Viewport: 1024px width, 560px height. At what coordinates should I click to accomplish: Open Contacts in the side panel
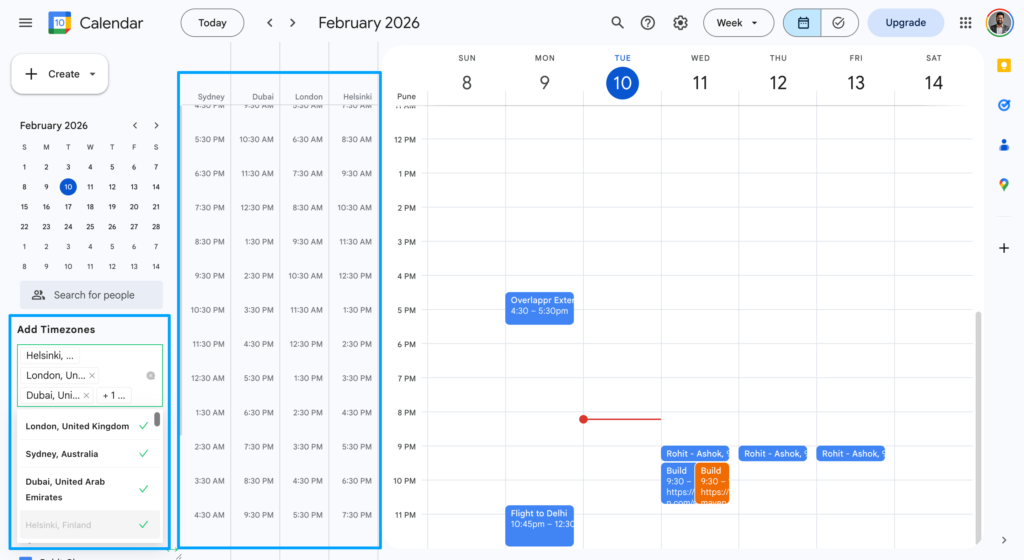[x=1004, y=144]
